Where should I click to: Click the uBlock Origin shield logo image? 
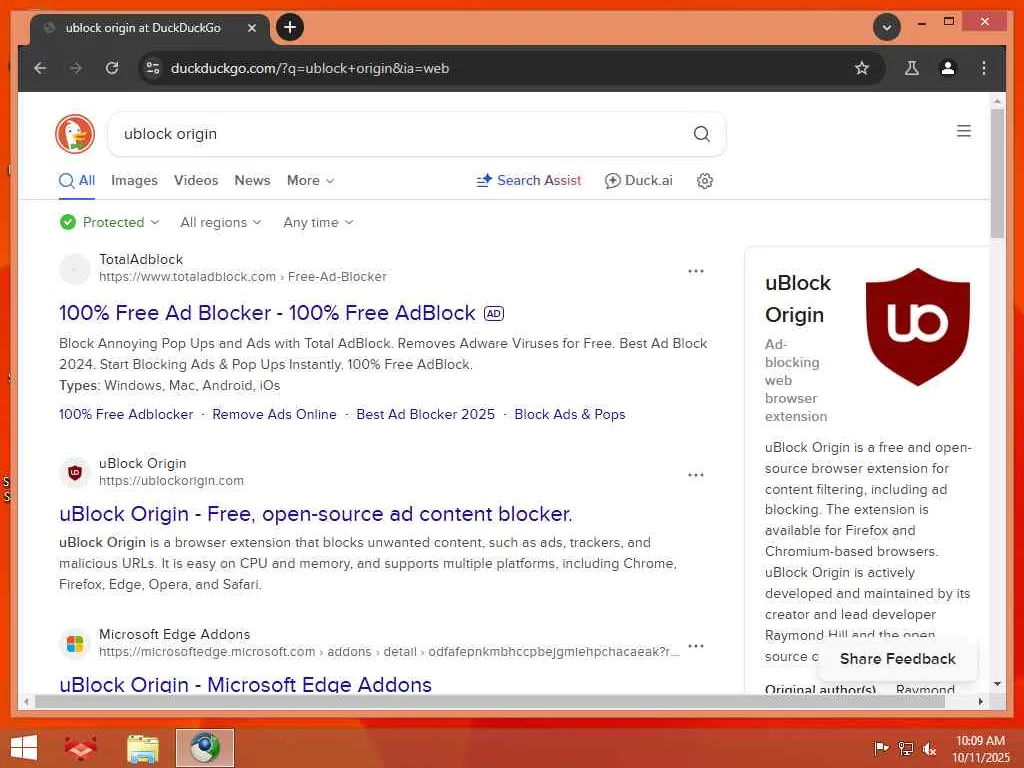(918, 327)
